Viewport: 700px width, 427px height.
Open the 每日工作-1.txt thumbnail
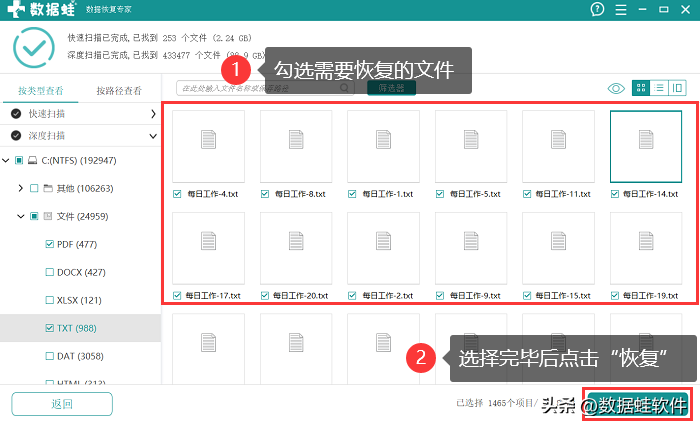click(383, 147)
